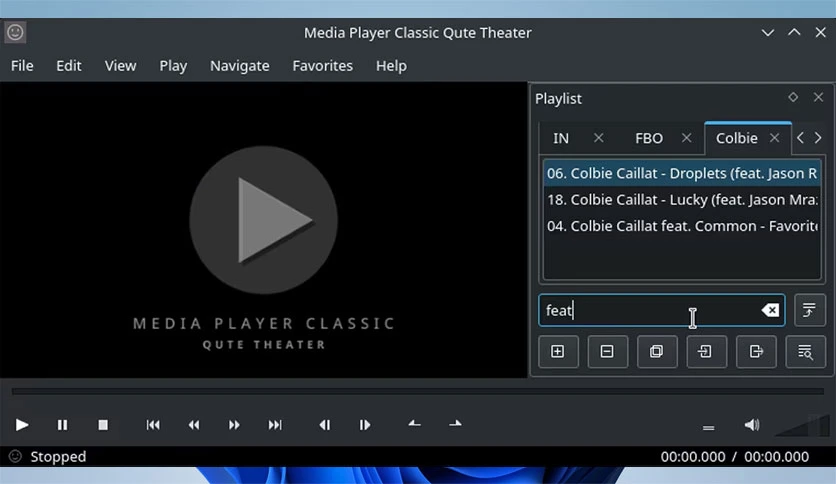
Task: Open the Edit menu
Action: [69, 66]
